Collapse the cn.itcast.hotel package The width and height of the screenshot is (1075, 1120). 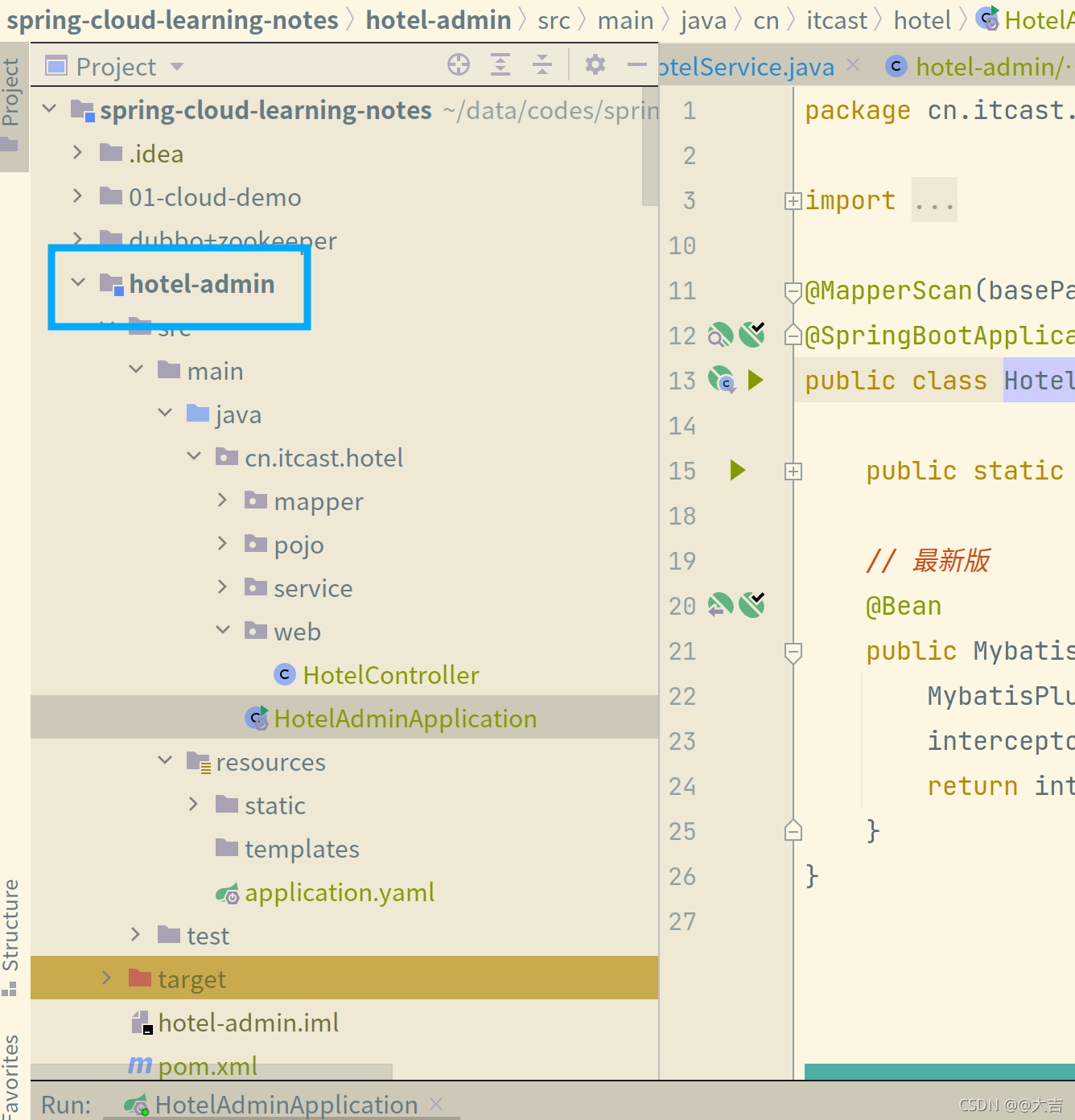click(x=194, y=456)
